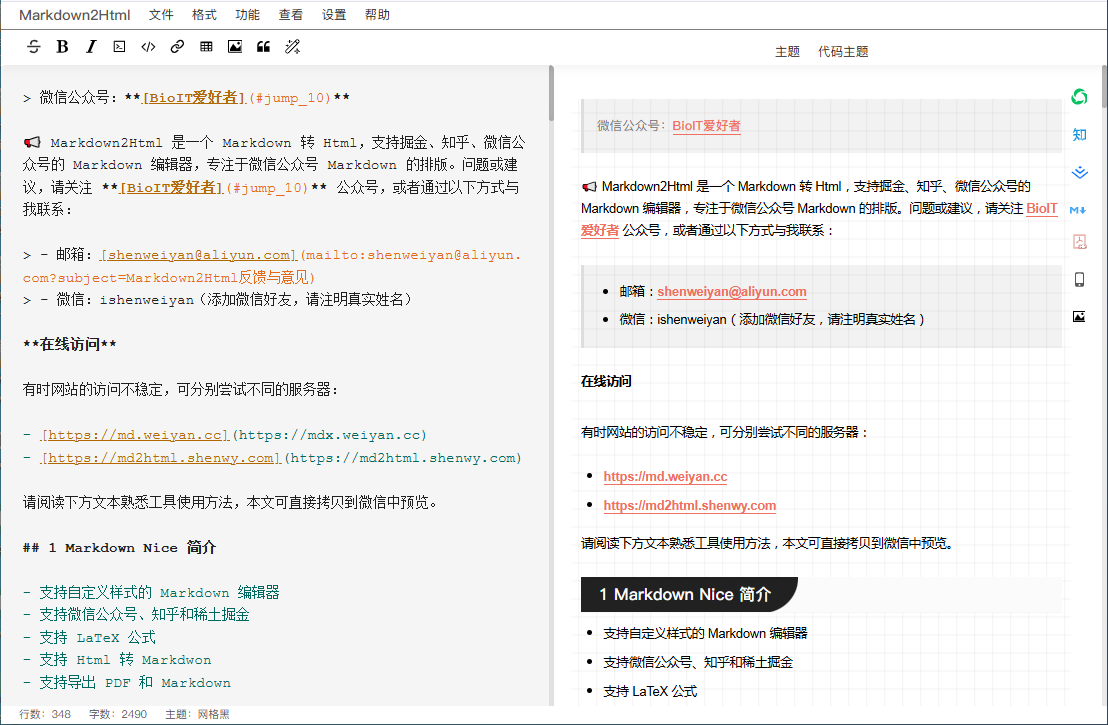Open the 主题 theme dropdown
1108x725 pixels.
(787, 52)
